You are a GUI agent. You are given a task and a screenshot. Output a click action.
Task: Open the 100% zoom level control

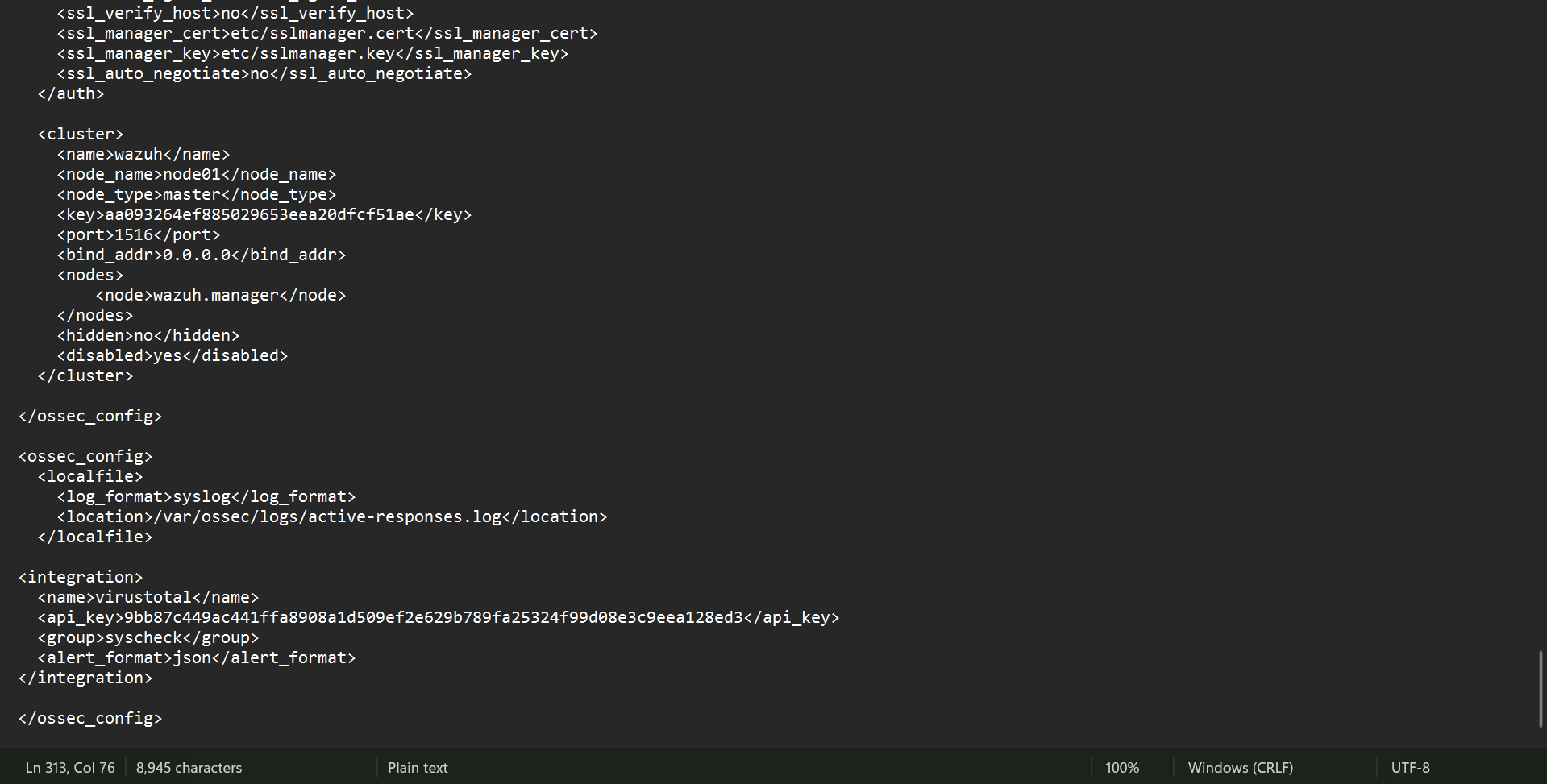1121,768
